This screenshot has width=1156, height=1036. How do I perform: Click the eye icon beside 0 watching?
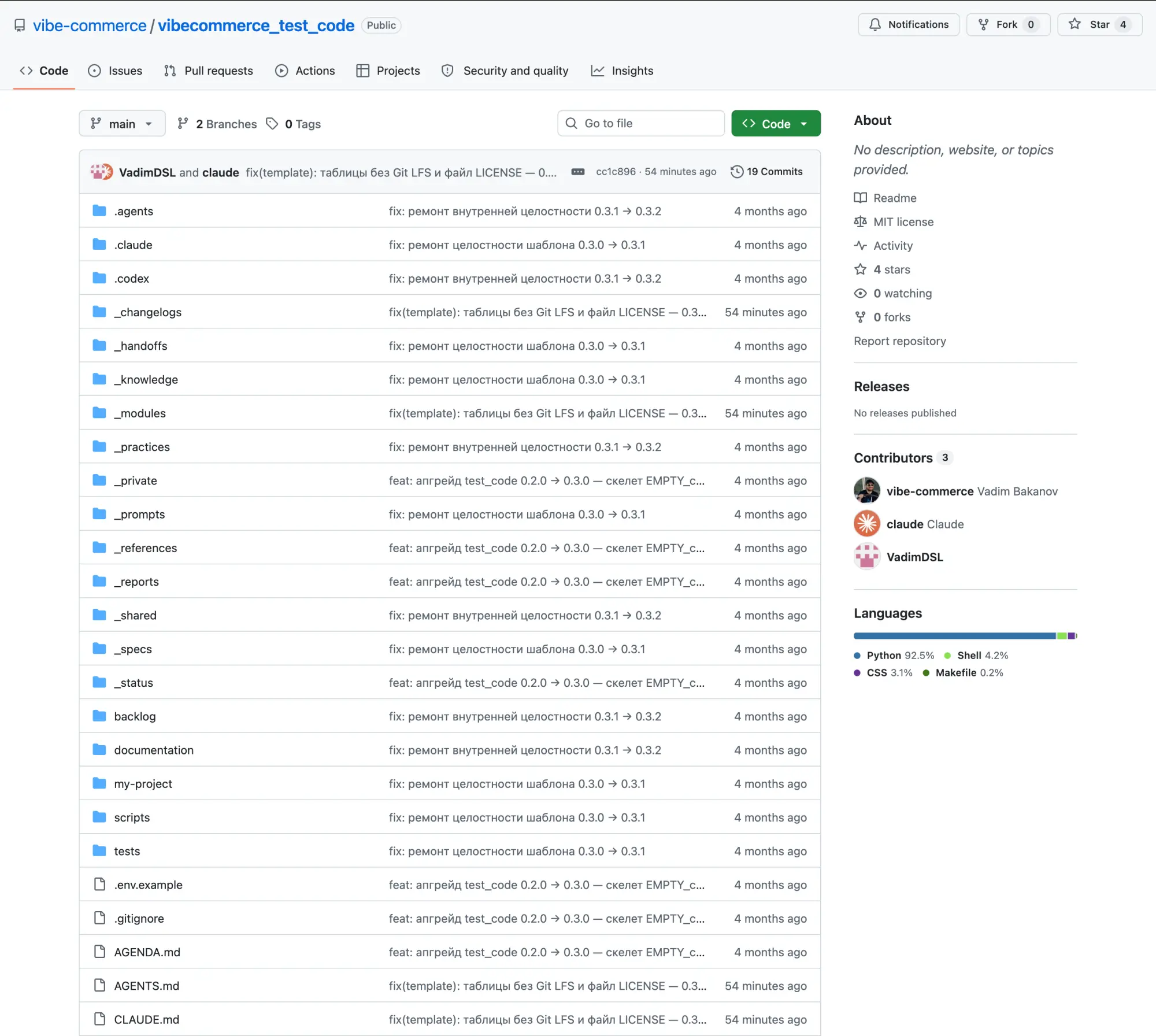click(x=860, y=293)
